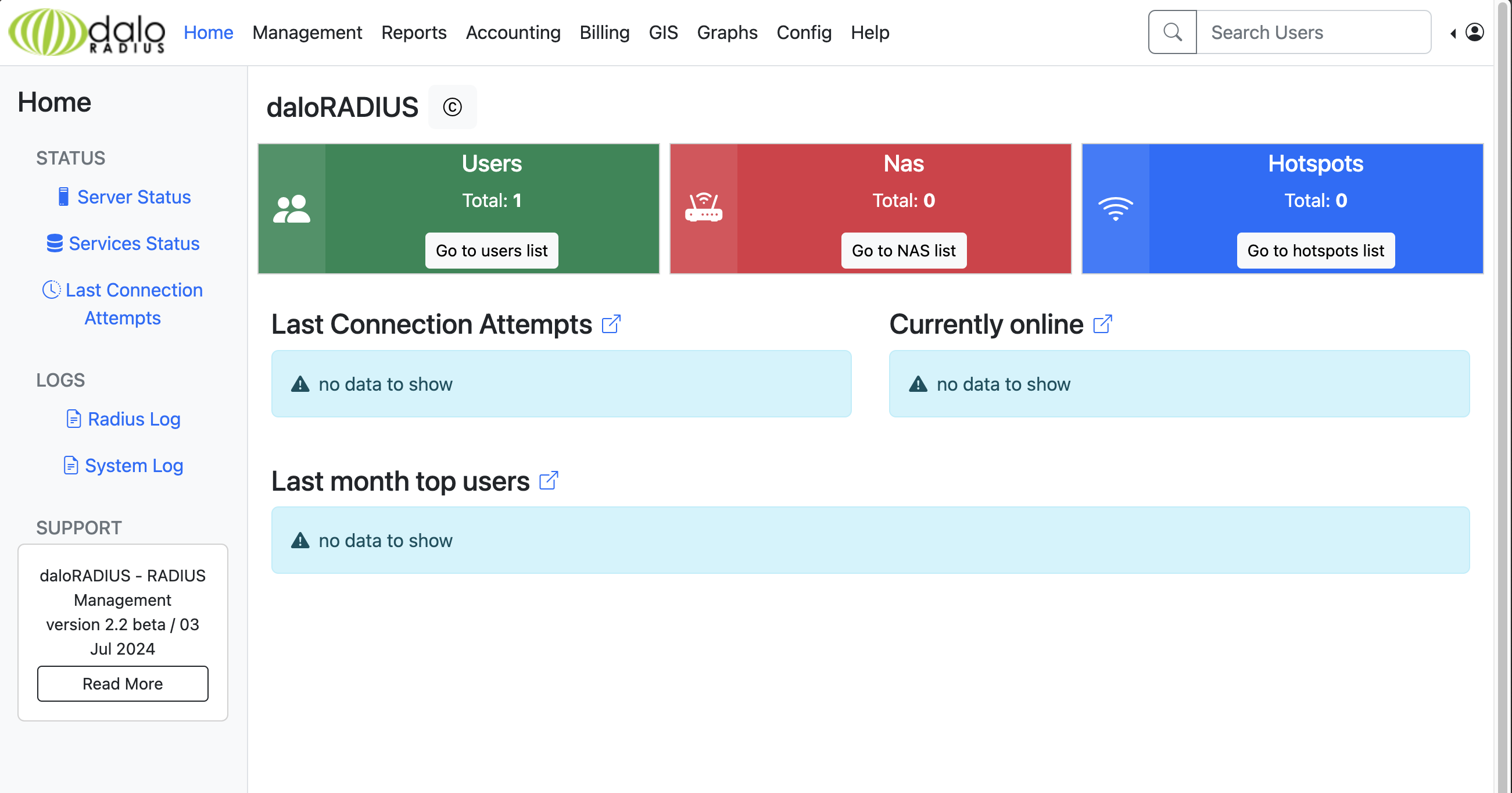This screenshot has width=1512, height=793.
Task: Open external link icon for Last month top users
Action: (x=548, y=480)
